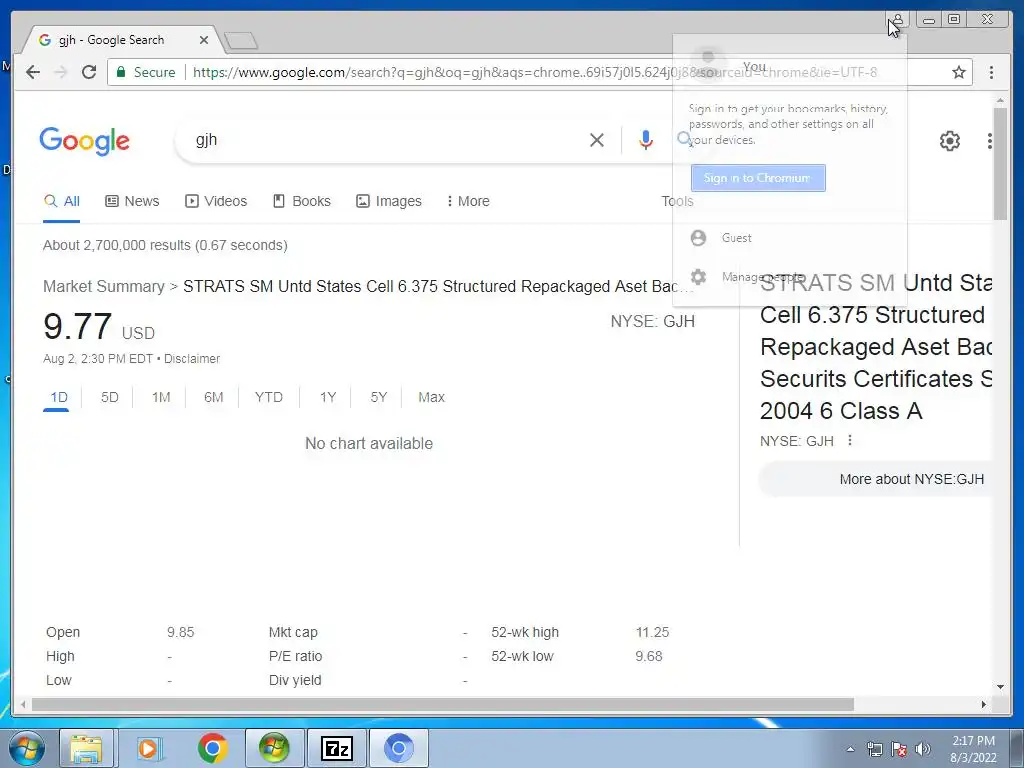Click the green Secure padlock indicator
Screen dimensions: 1024x768
pyautogui.click(x=146, y=72)
